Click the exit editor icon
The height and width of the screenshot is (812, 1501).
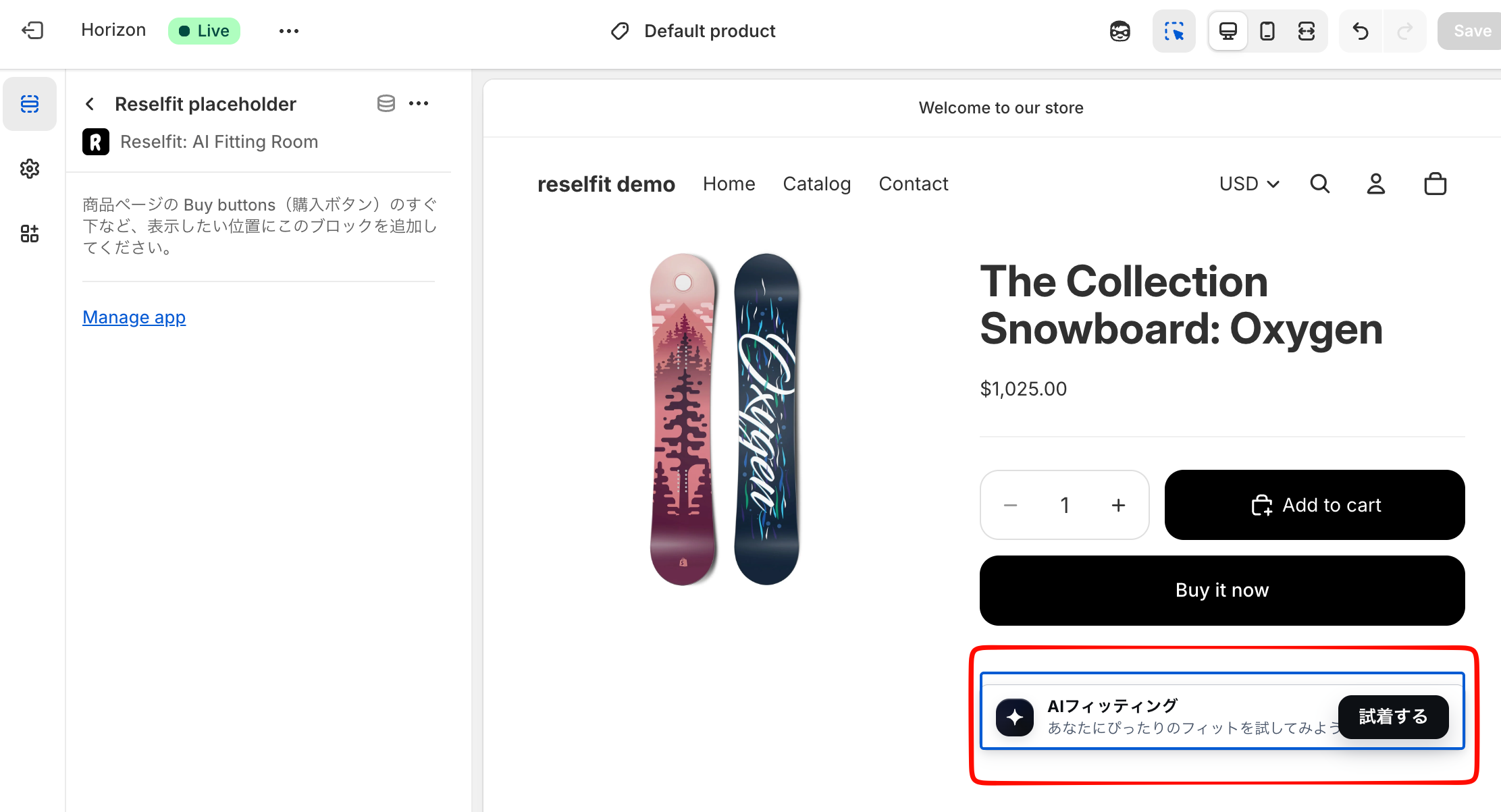point(32,30)
